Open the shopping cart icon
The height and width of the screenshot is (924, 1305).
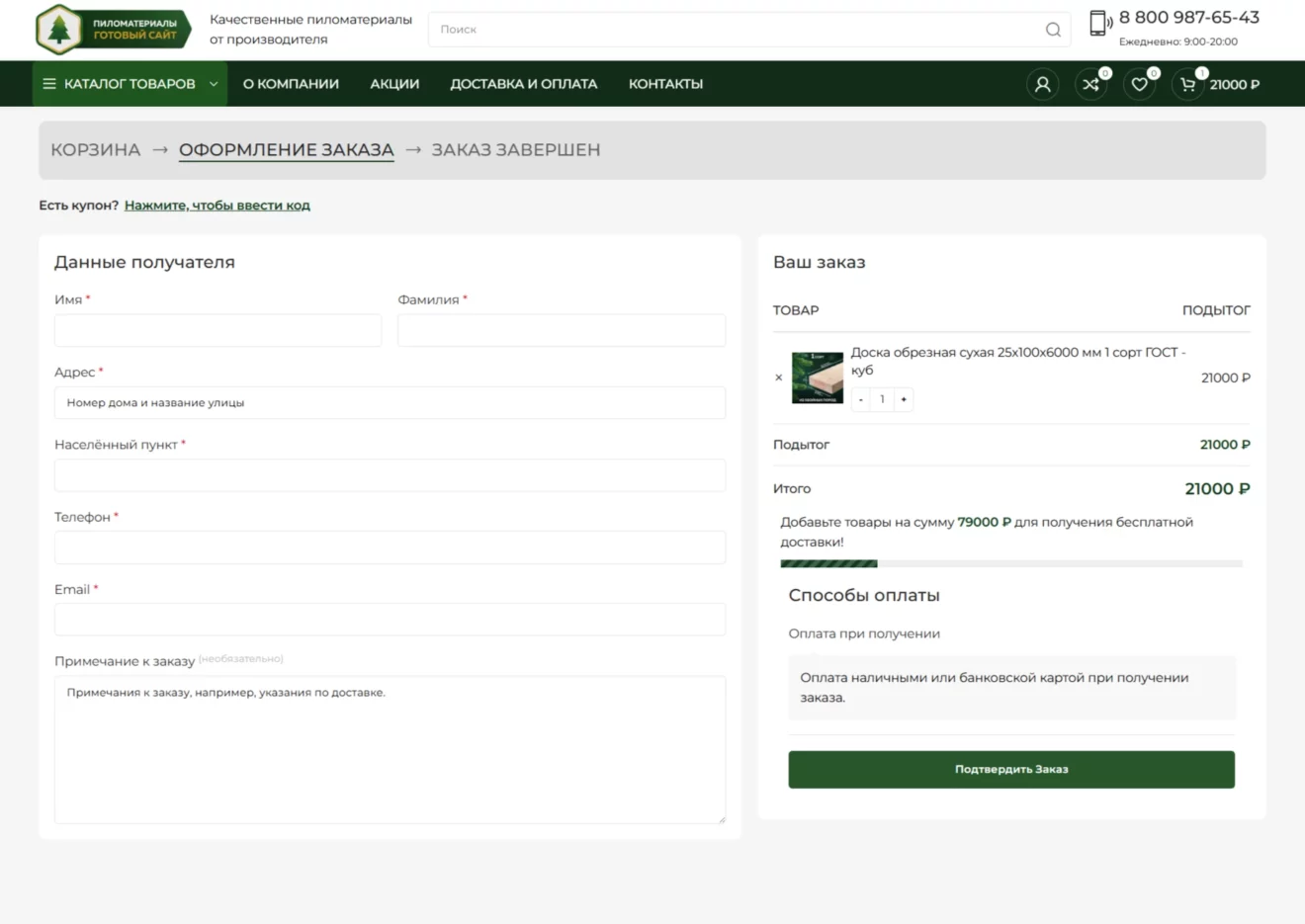pyautogui.click(x=1187, y=84)
